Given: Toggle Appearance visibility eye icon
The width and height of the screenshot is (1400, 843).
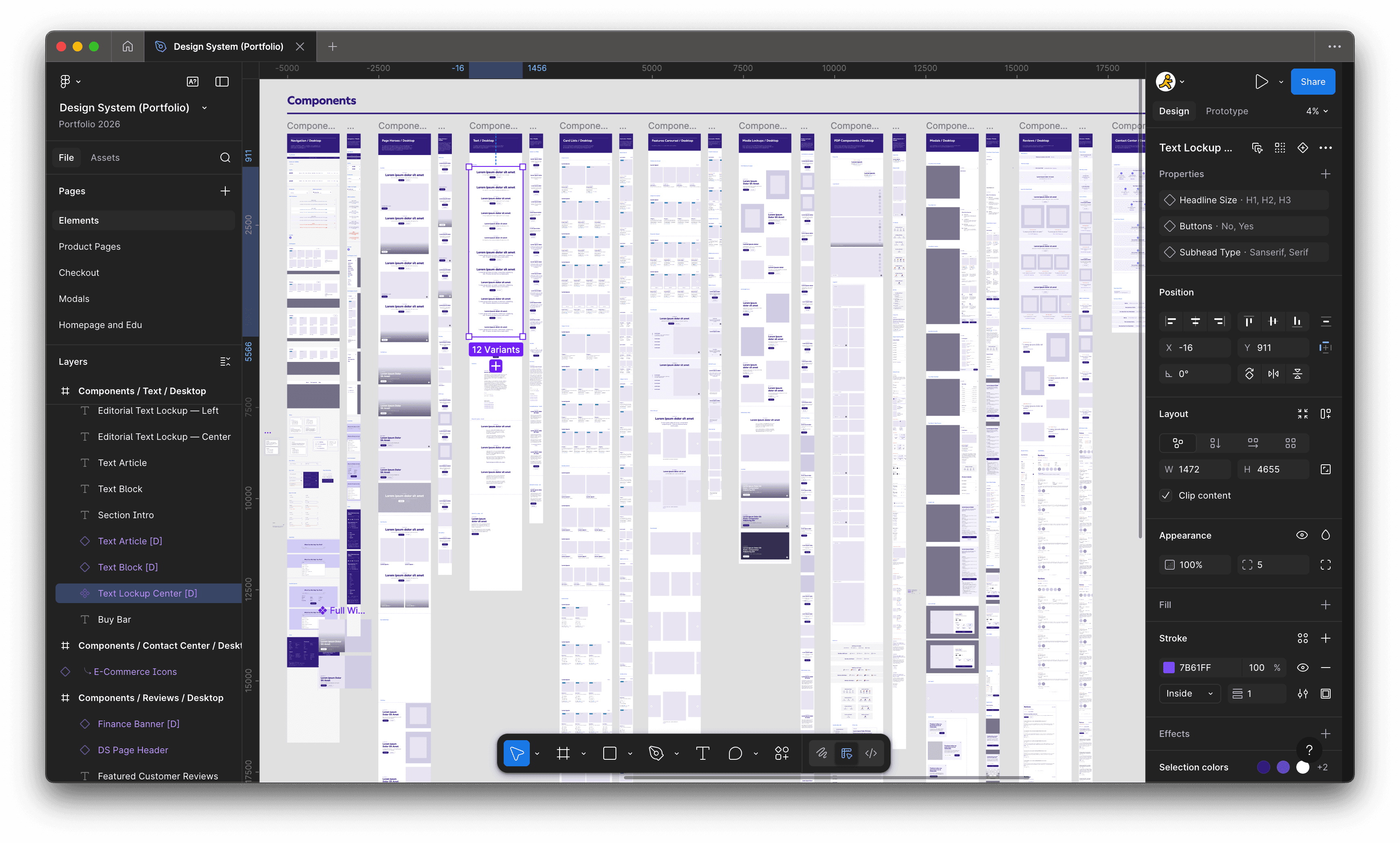Looking at the screenshot, I should point(1302,535).
